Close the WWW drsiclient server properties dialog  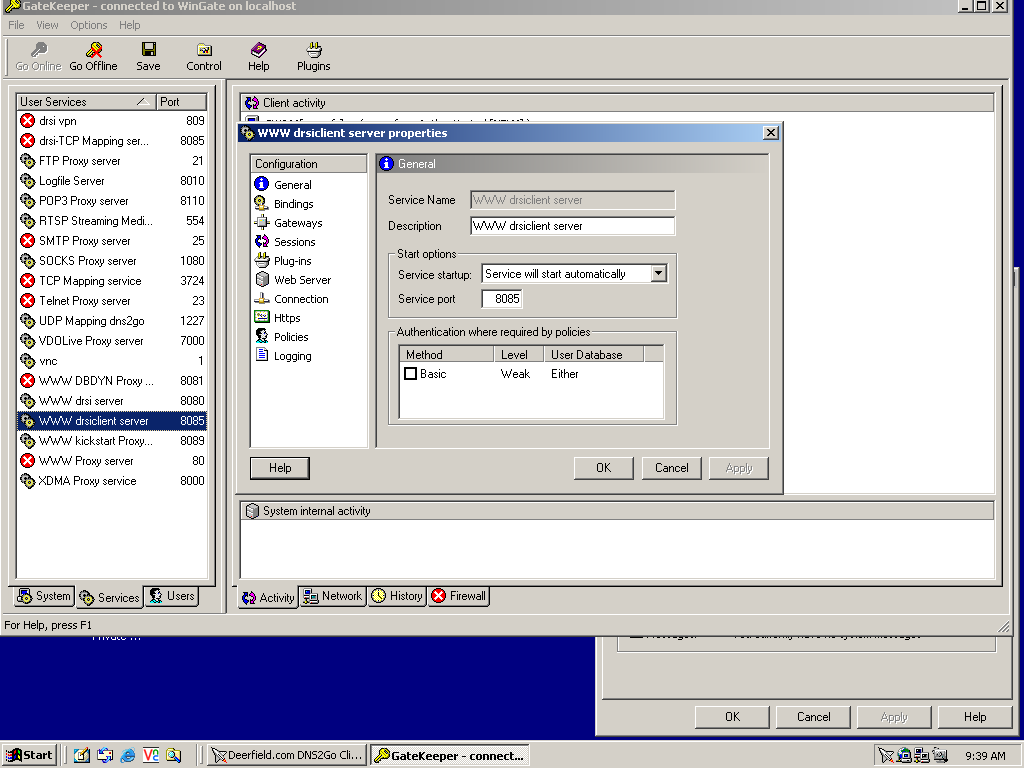click(x=771, y=133)
